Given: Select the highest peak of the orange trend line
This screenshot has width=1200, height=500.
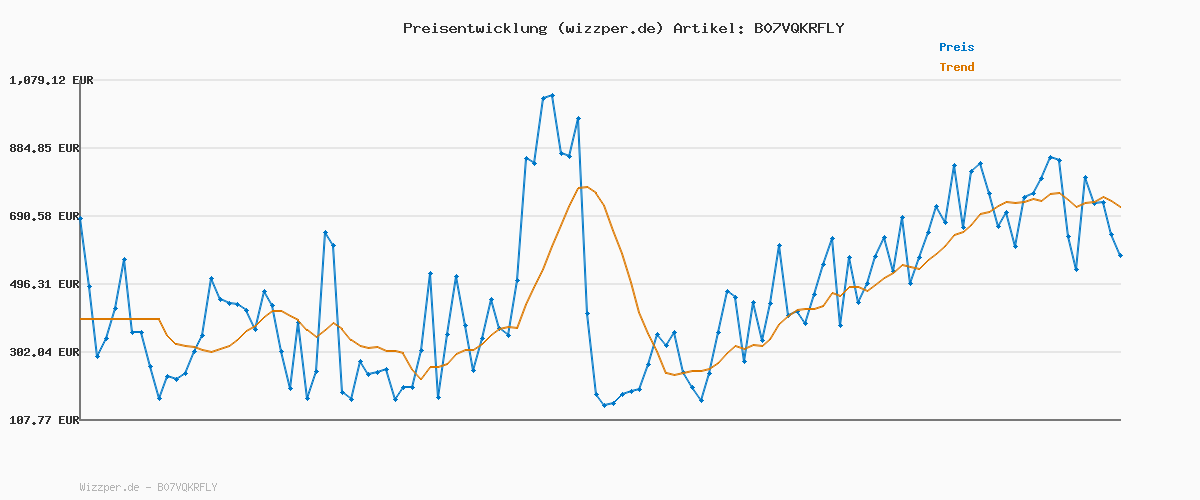Looking at the screenshot, I should [x=587, y=187].
